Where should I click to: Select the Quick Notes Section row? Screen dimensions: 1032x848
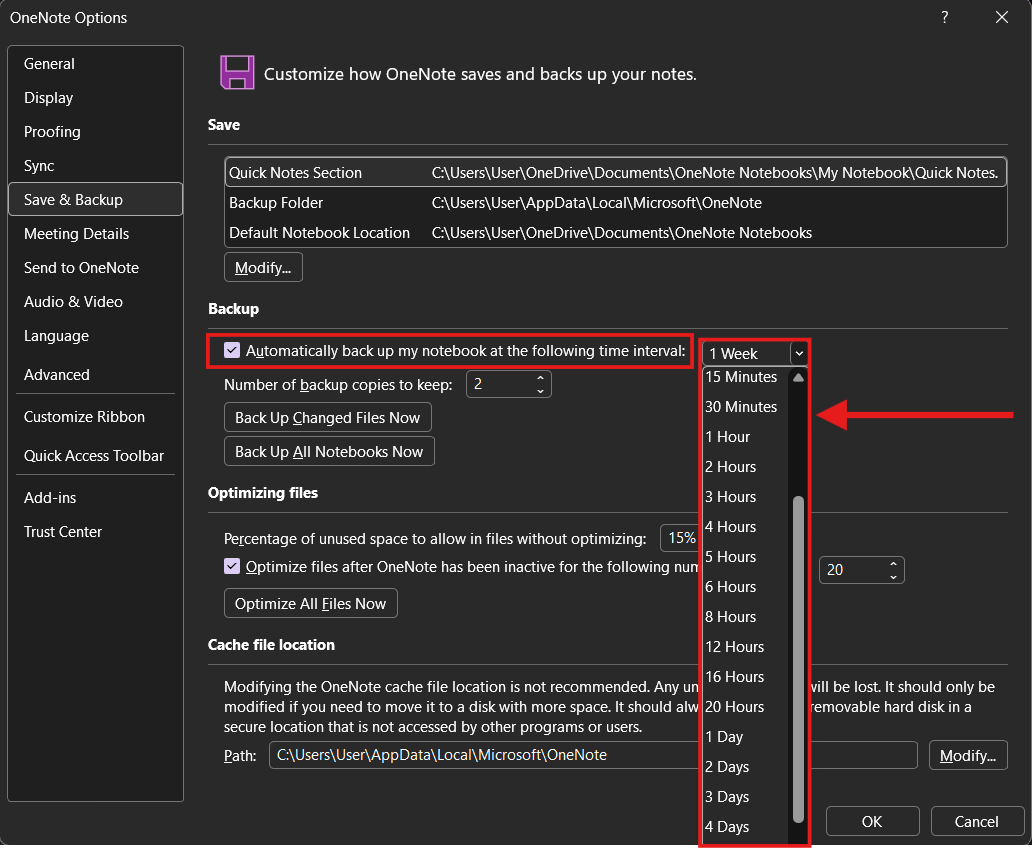(615, 172)
